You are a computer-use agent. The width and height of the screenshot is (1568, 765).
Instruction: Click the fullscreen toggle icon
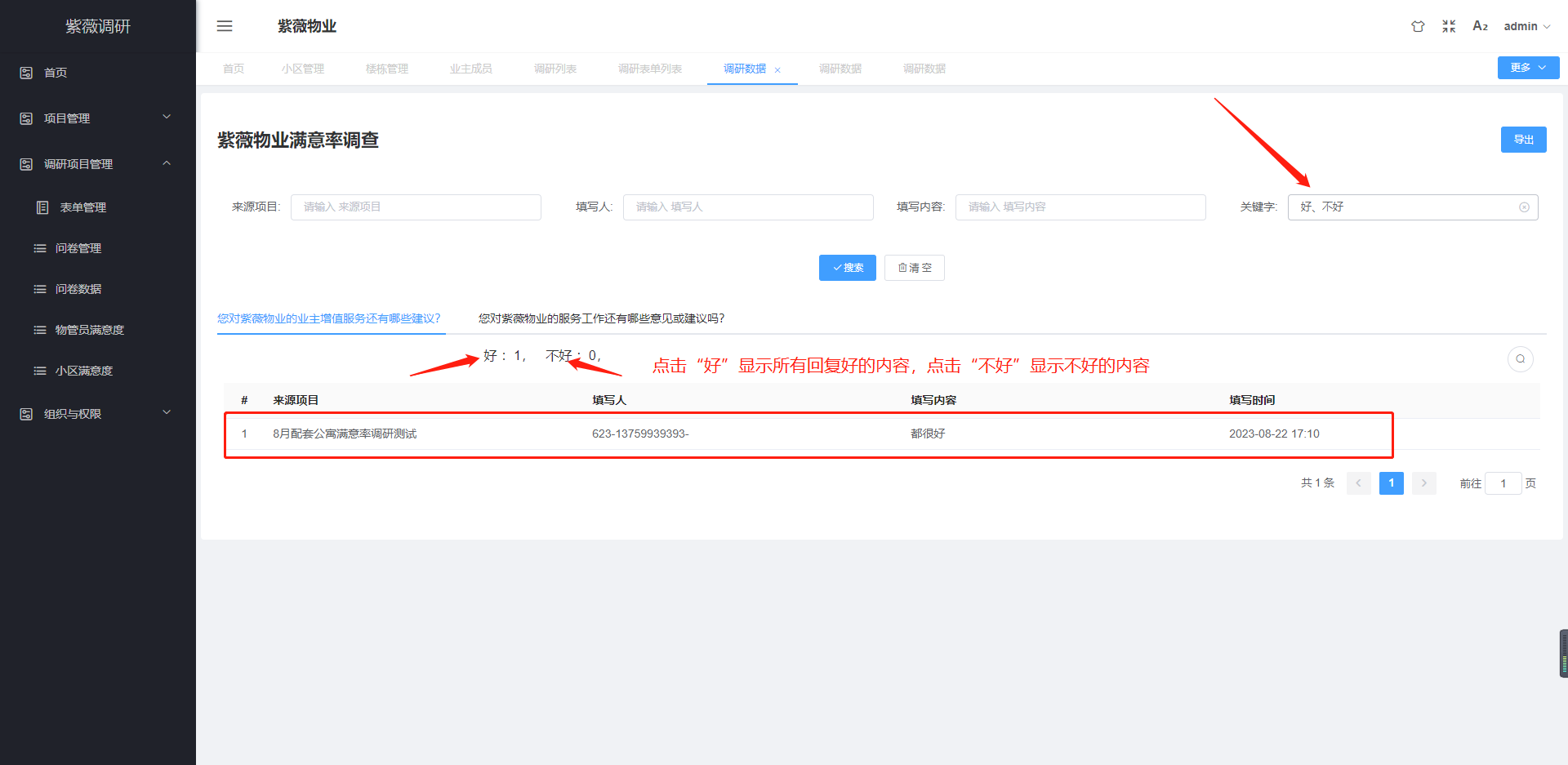pos(1449,26)
